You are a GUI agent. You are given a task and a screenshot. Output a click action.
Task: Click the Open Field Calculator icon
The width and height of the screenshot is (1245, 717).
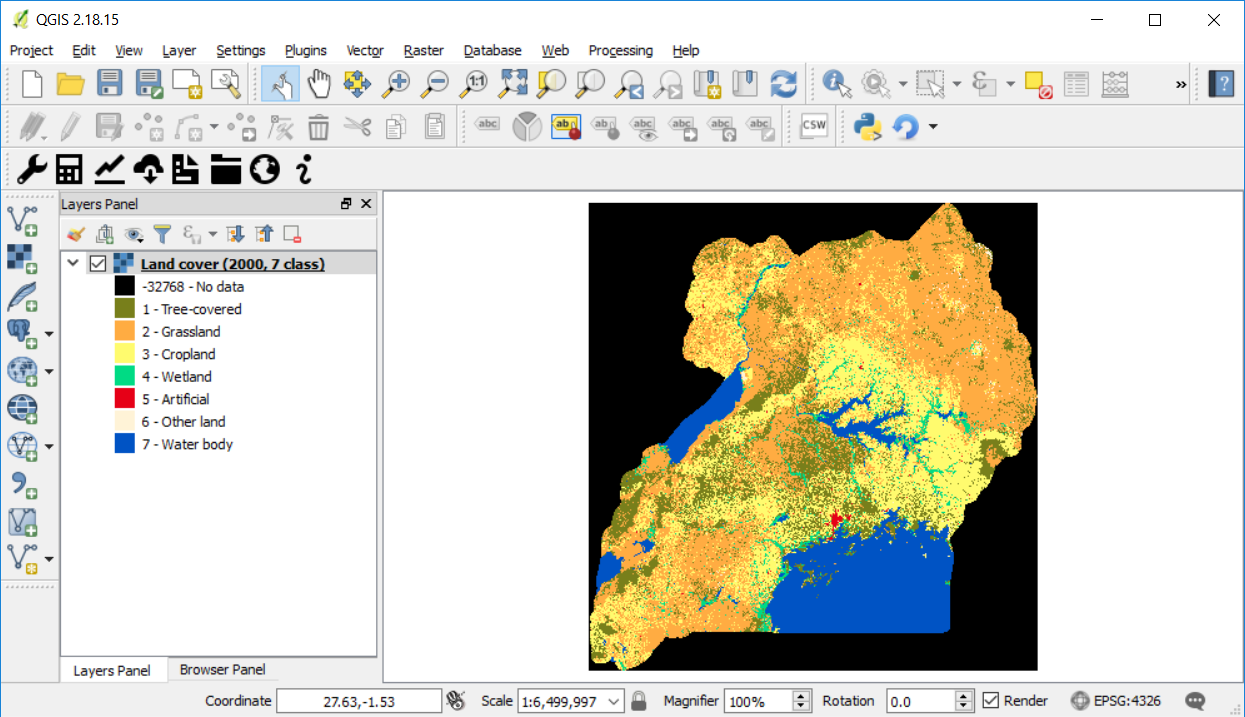coord(1116,84)
